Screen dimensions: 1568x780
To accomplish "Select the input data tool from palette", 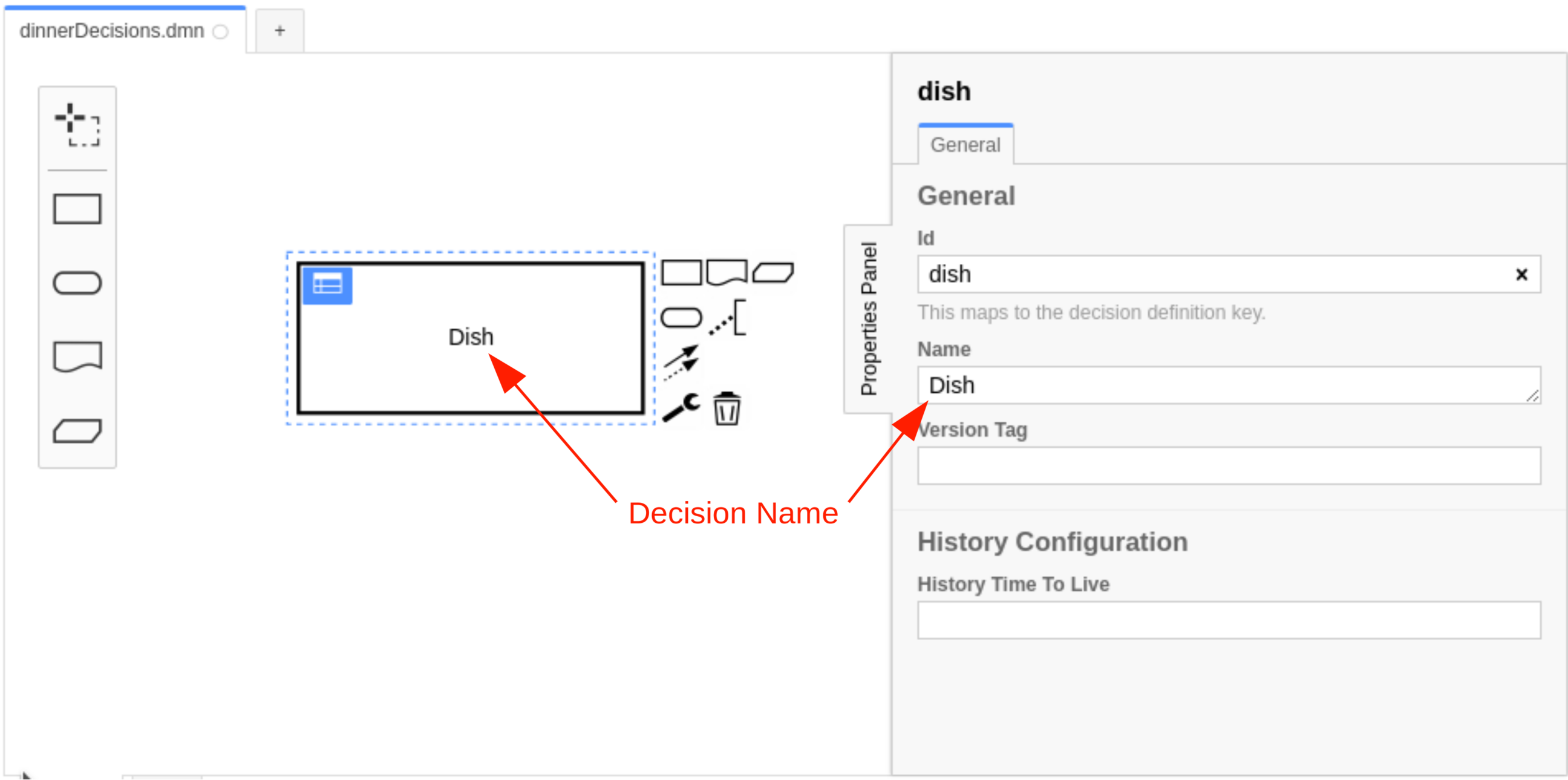I will coord(77,283).
